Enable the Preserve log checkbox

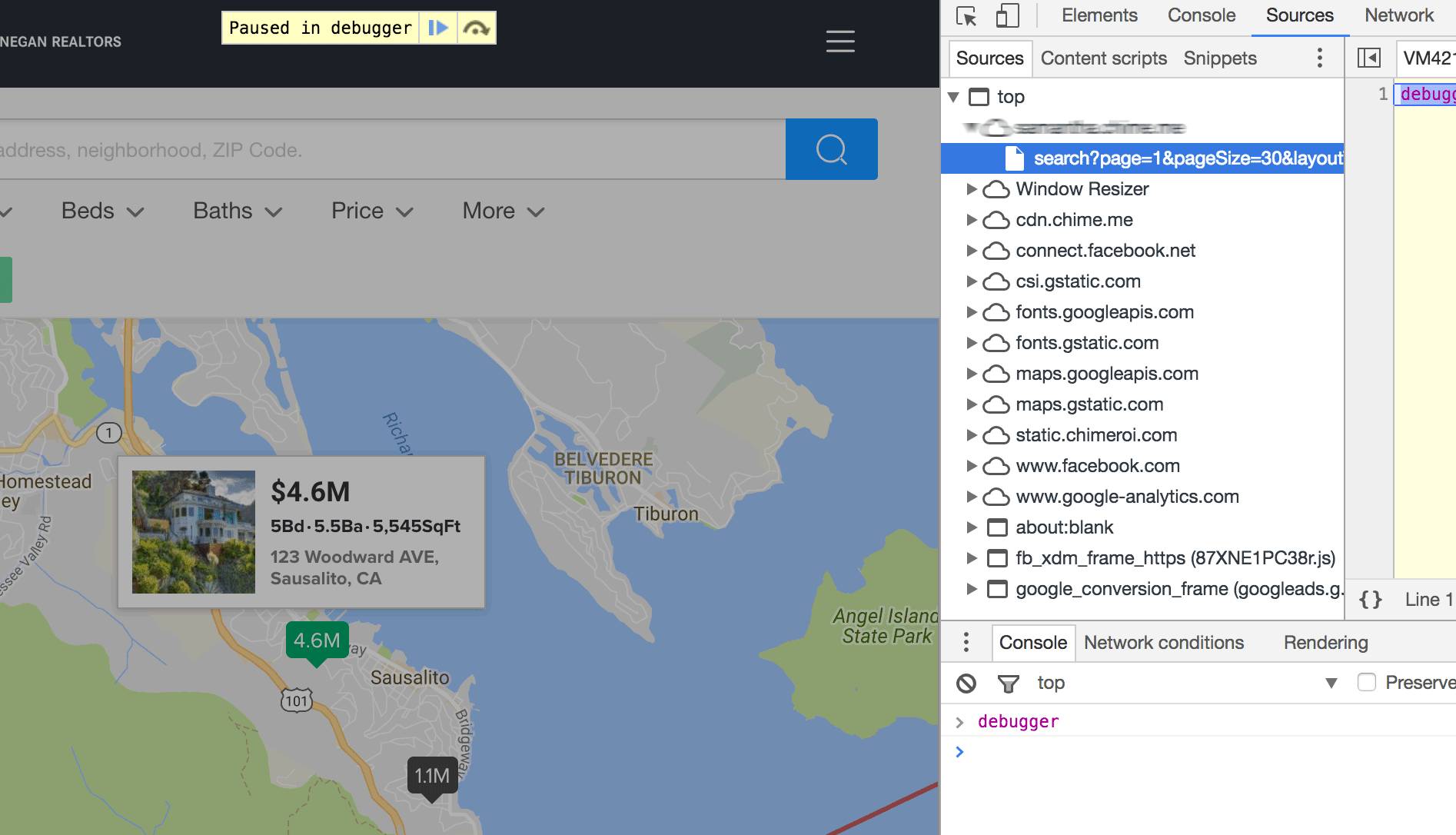pos(1367,683)
